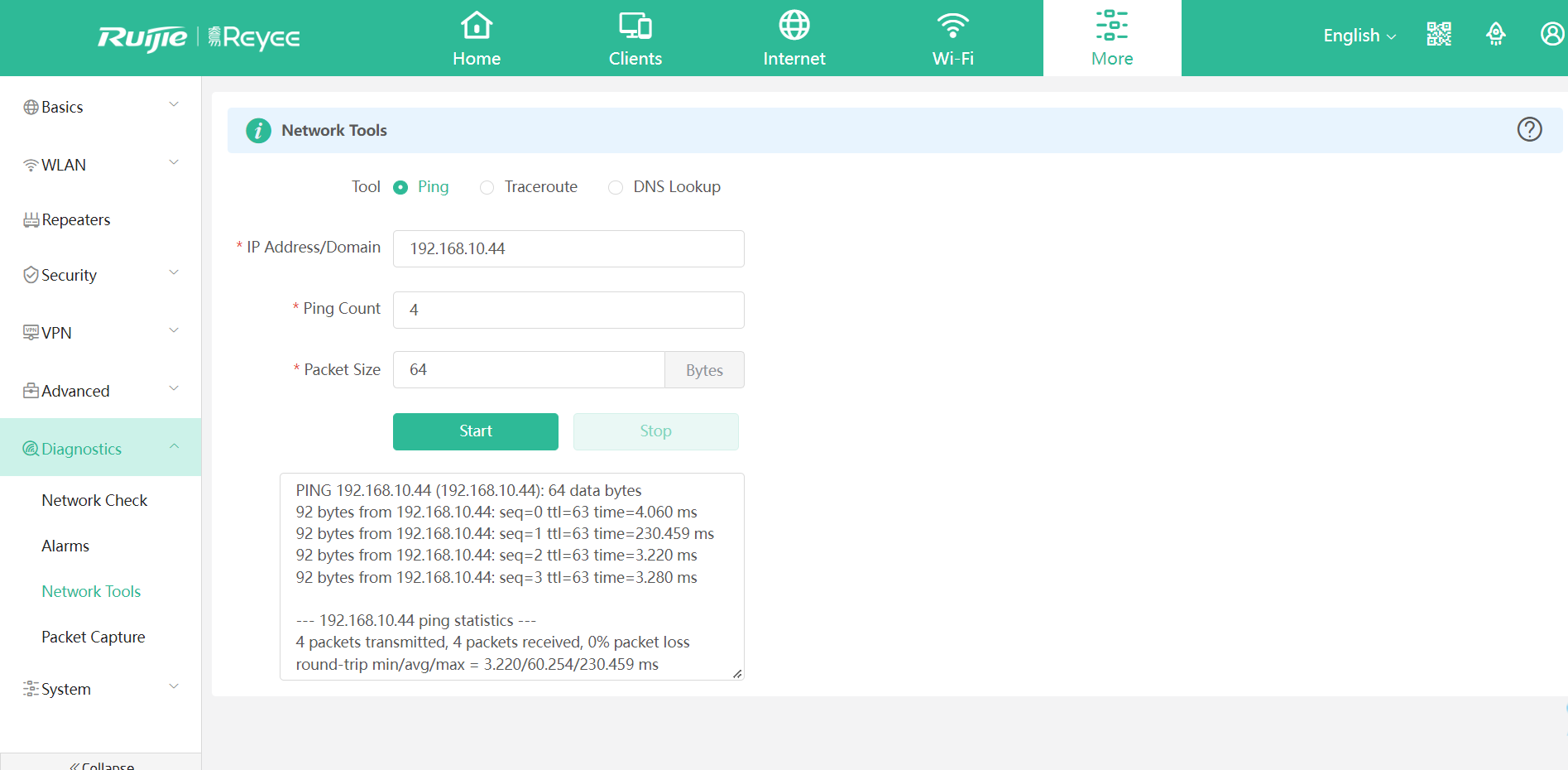Select the DNS Lookup radio button
This screenshot has height=770, width=1568.
point(616,187)
